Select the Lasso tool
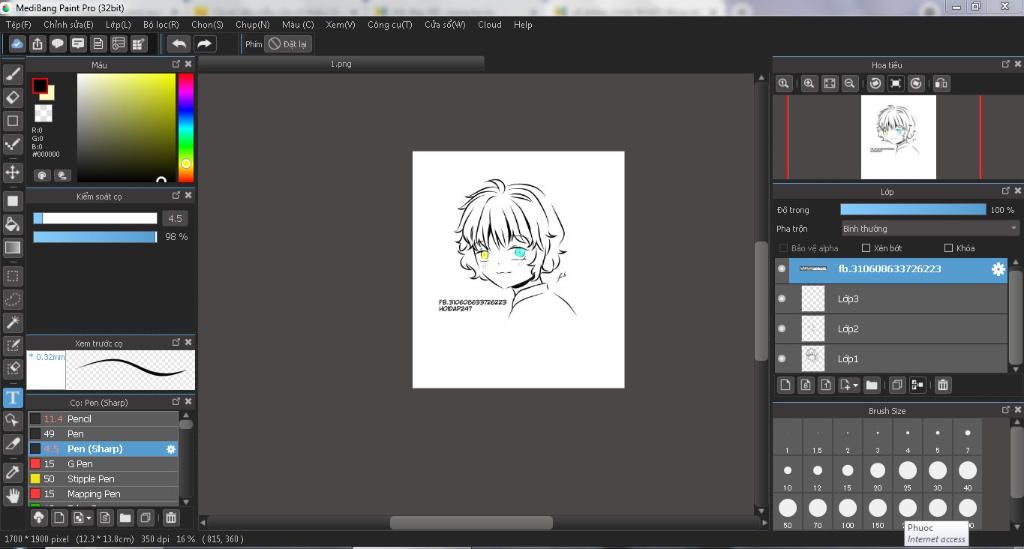Viewport: 1024px width, 549px height. pyautogui.click(x=12, y=299)
